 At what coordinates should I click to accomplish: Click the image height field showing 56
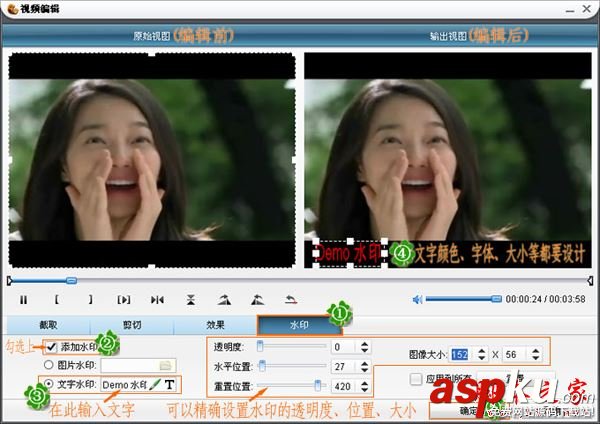(x=517, y=354)
